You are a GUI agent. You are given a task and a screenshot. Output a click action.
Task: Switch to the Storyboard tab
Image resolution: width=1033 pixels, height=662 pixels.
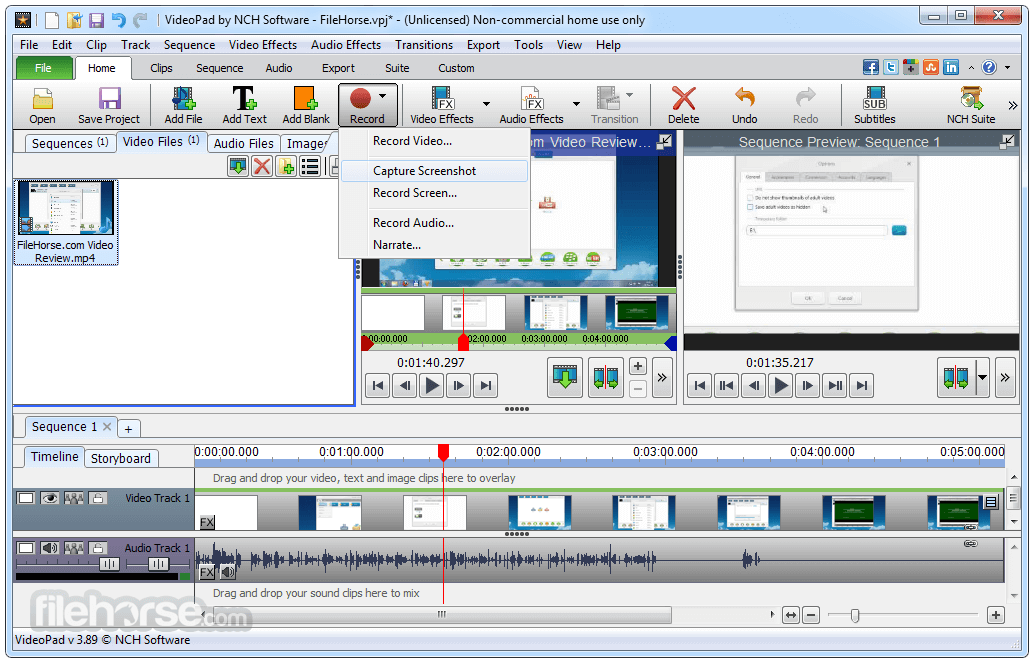tap(121, 458)
